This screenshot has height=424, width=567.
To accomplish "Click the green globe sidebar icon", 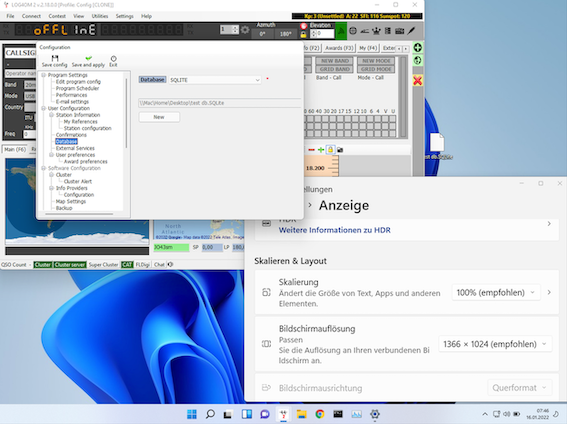I will click(x=418, y=60).
